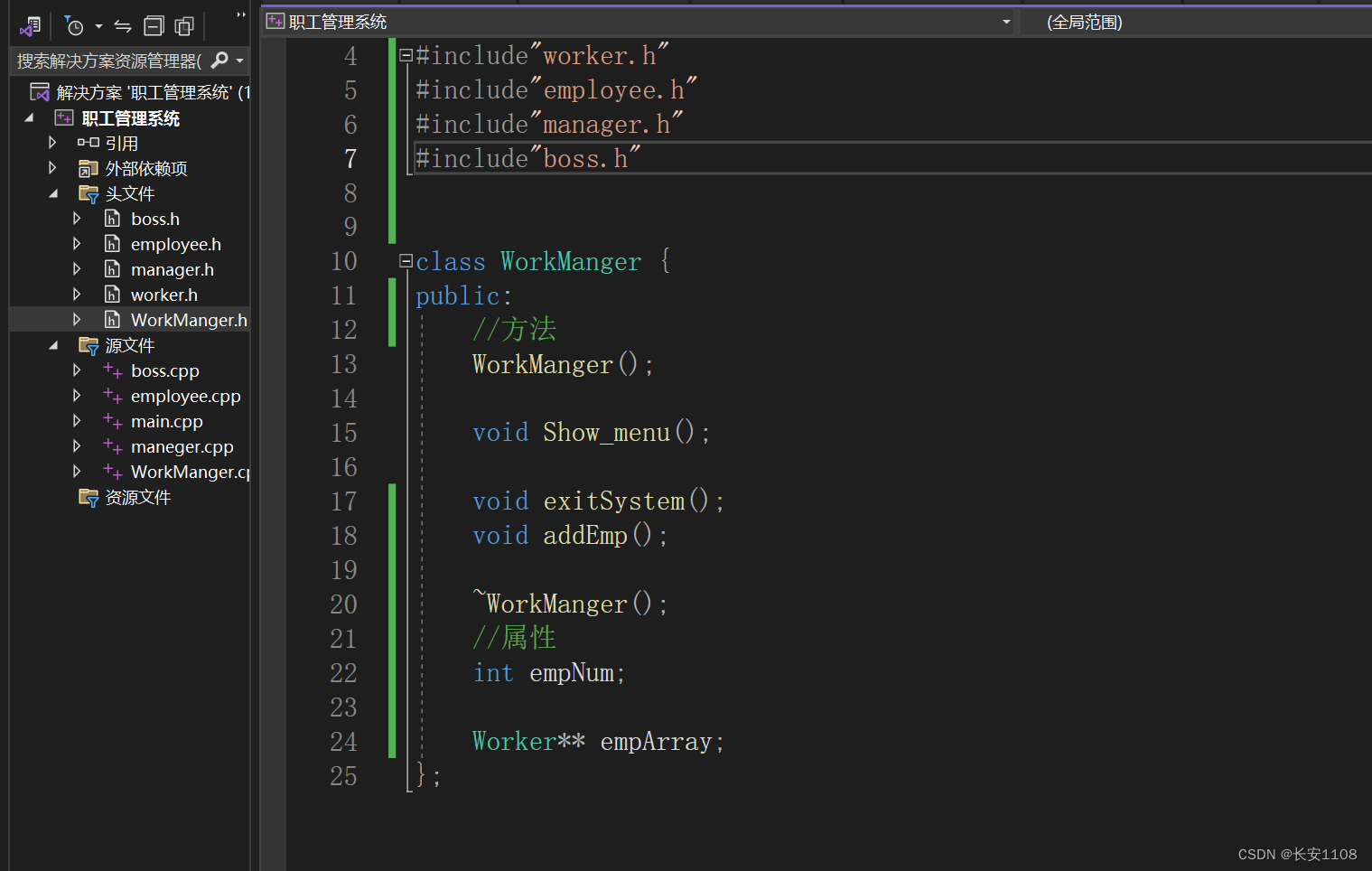Click the 头文件 folder icon

coord(89,193)
